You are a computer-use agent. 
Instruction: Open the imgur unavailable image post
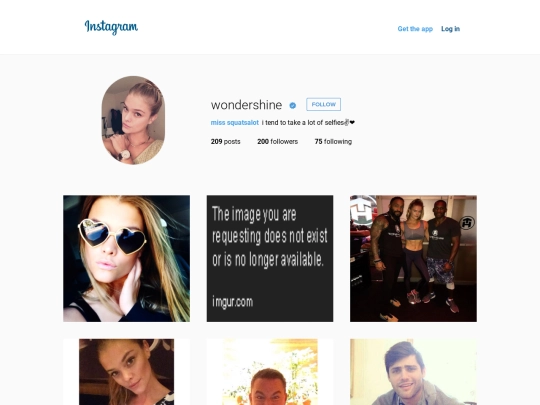click(270, 259)
